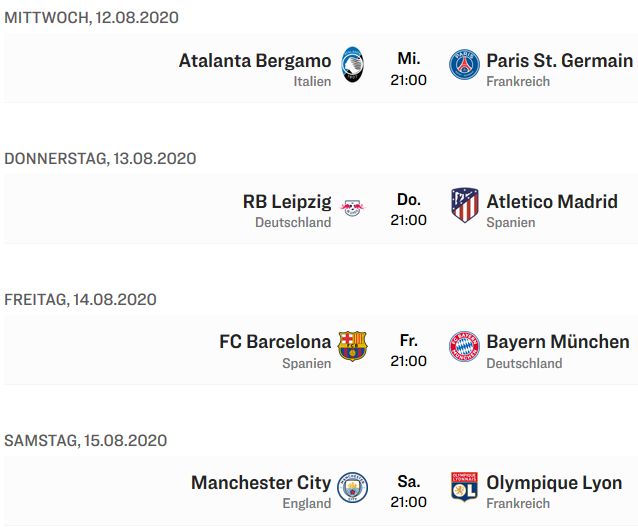638x527 pixels.
Task: Open the RB Leipzig team logo
Action: 352,208
